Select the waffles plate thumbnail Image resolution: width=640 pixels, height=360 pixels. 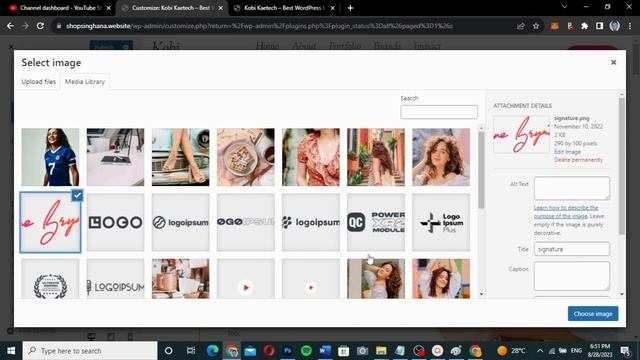pyautogui.click(x=246, y=157)
